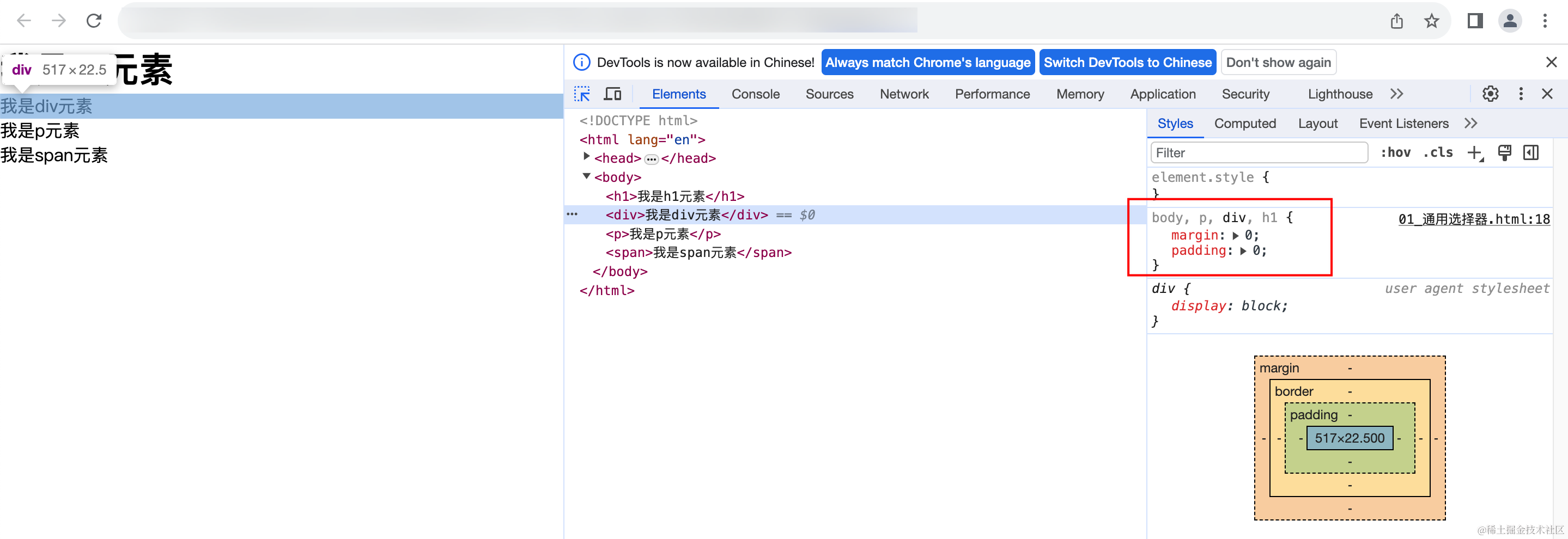Click Switch DevTools to Chinese
The width and height of the screenshot is (1568, 539).
click(x=1127, y=62)
